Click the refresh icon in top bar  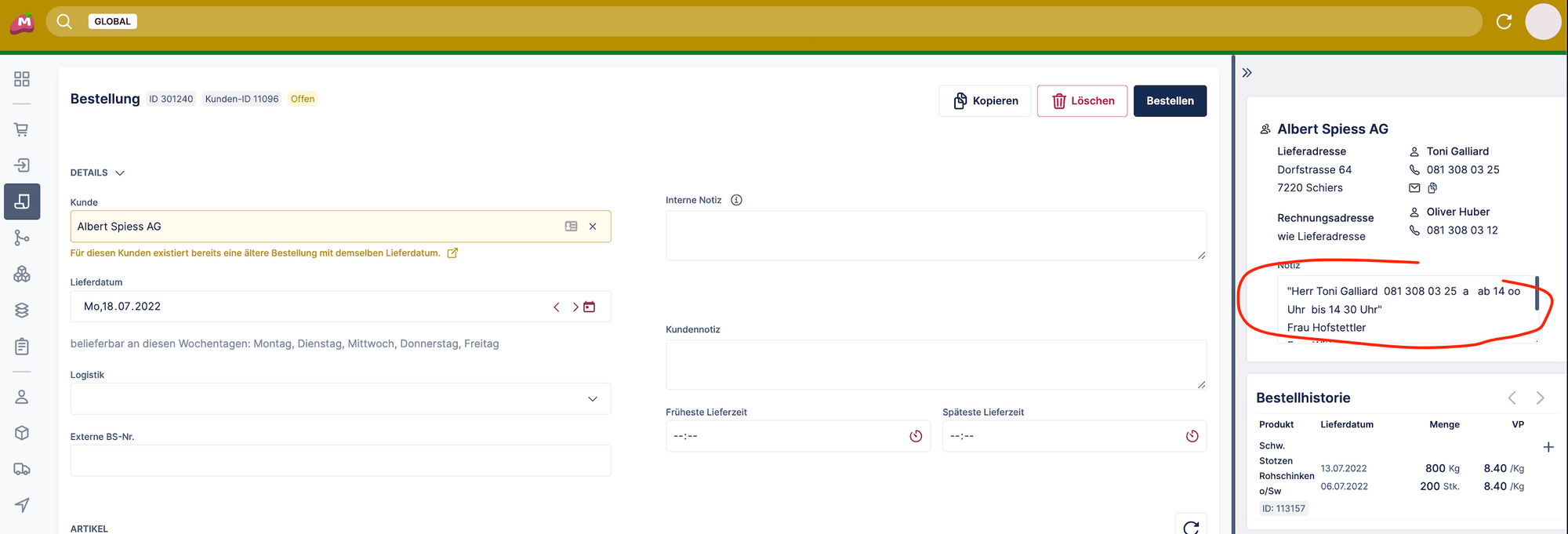pyautogui.click(x=1504, y=21)
